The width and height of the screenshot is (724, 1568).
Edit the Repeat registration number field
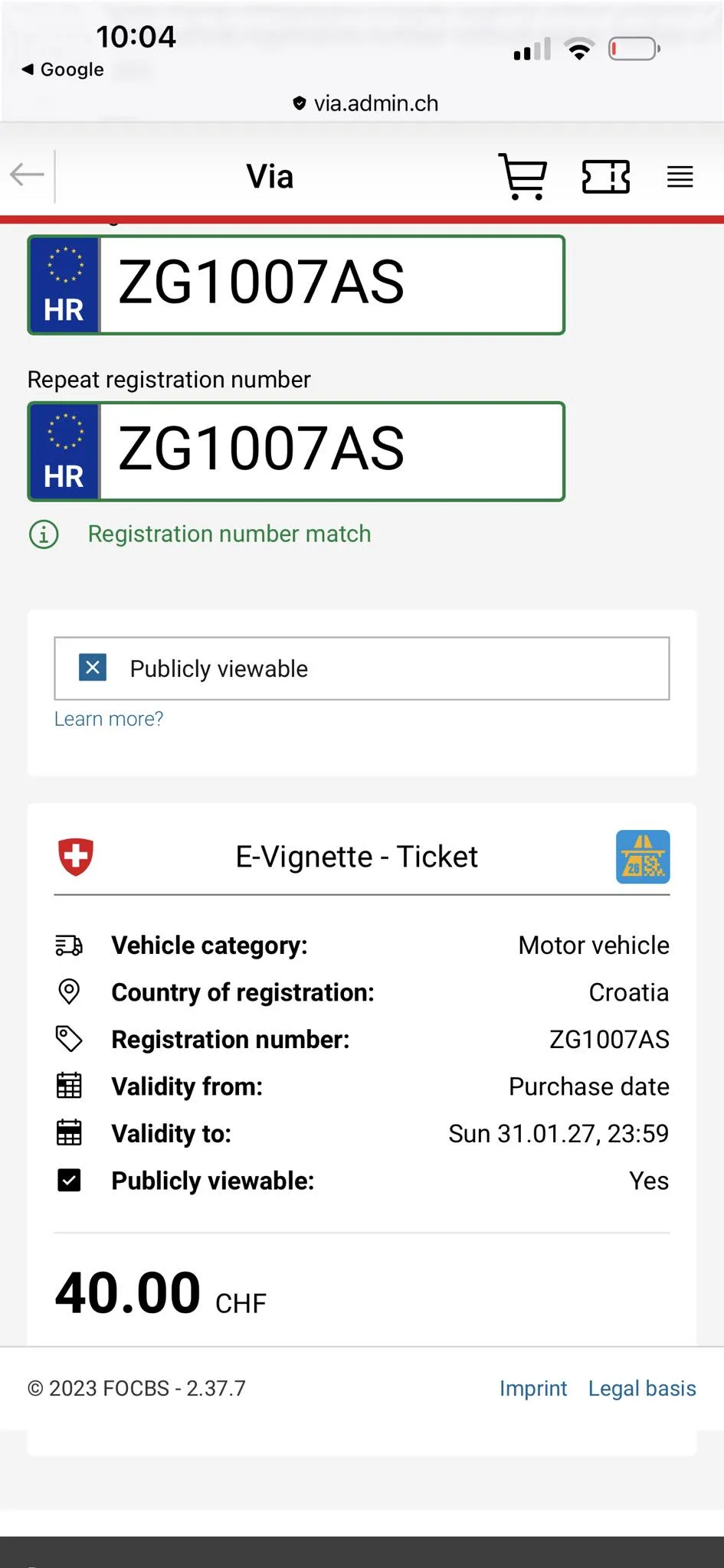click(x=331, y=451)
